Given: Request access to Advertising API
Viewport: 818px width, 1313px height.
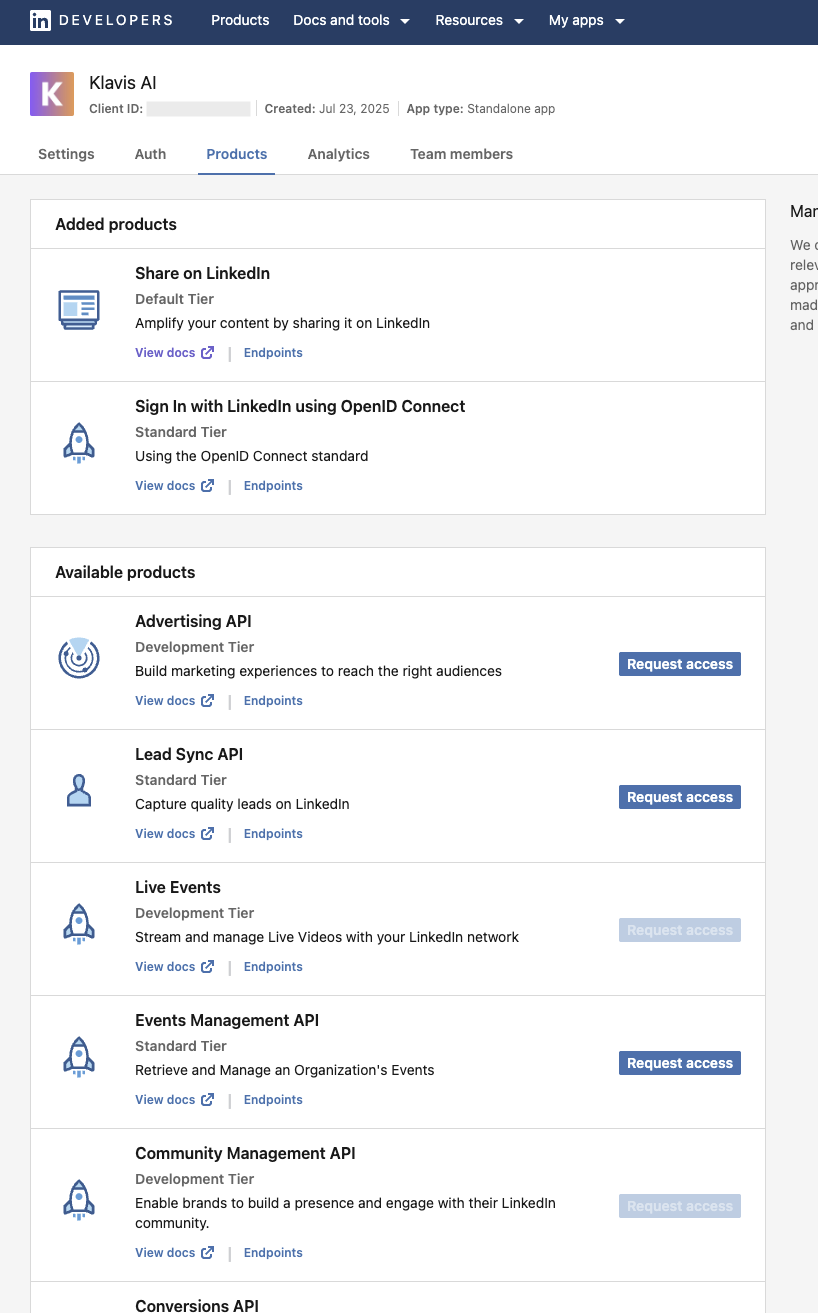Looking at the screenshot, I should pos(680,664).
